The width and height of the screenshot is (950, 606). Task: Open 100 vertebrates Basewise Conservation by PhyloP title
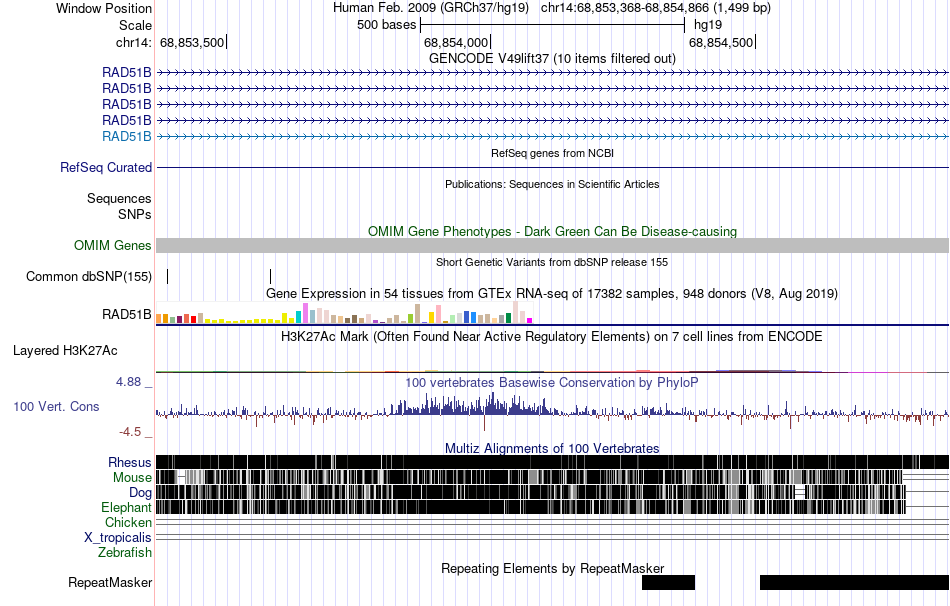click(552, 382)
